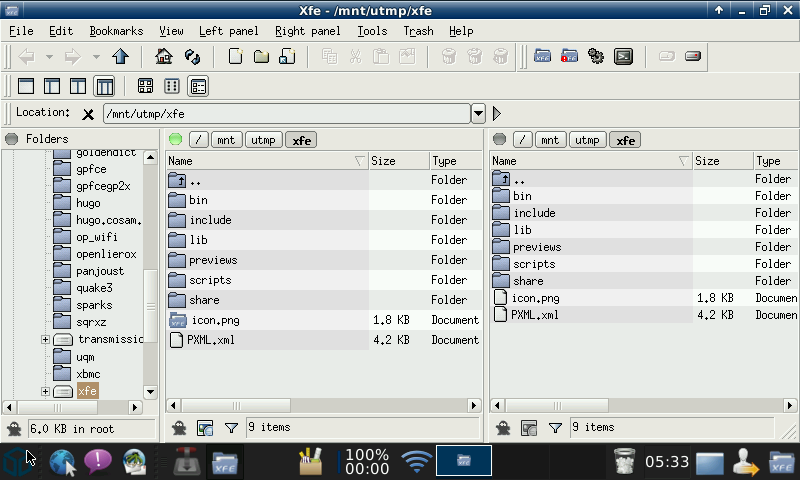Screen dimensions: 800x480
Task: Select the quake3 folder in tree
Action: 94,288
